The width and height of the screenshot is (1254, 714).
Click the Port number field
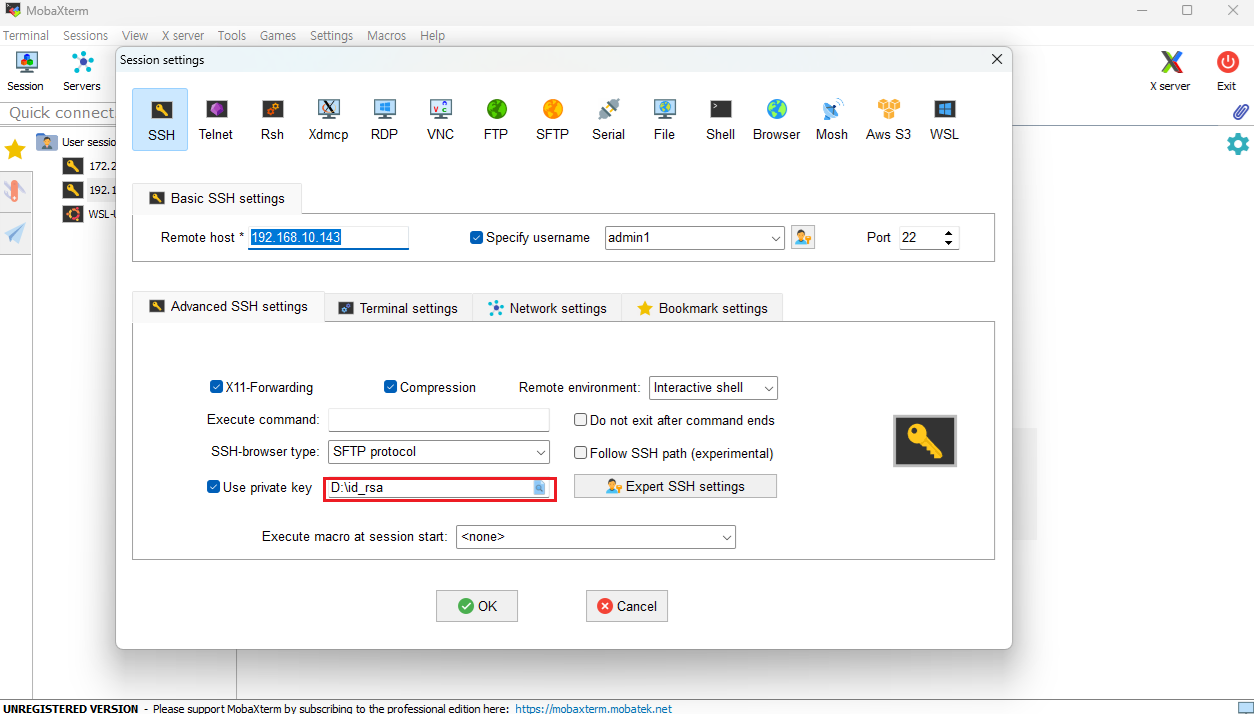coord(920,238)
